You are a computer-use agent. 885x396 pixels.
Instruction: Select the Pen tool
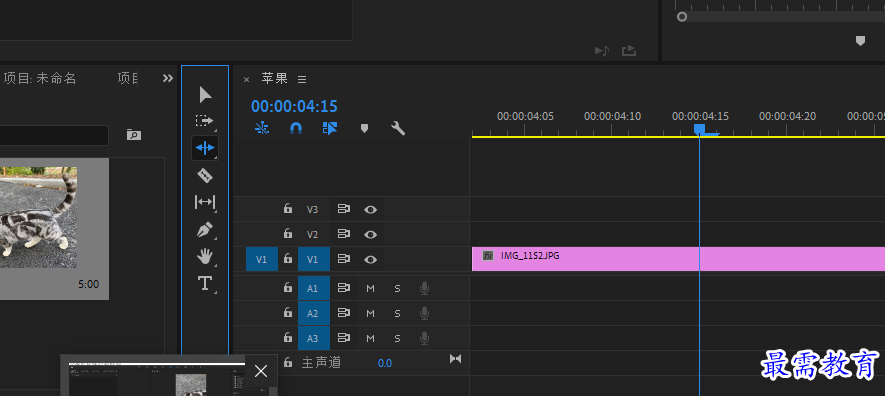(x=205, y=230)
